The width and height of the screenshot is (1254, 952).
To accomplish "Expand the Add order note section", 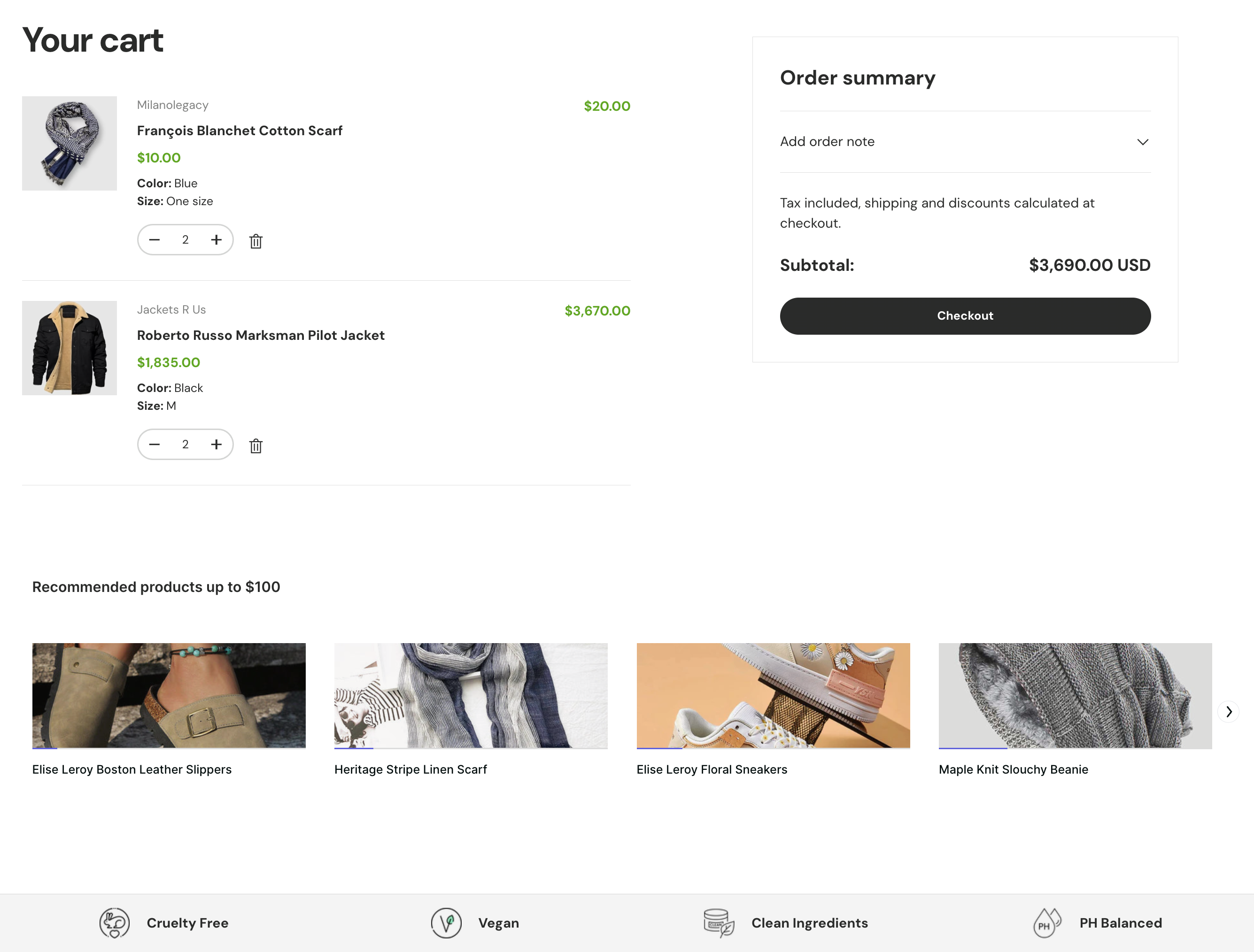I will [x=827, y=142].
